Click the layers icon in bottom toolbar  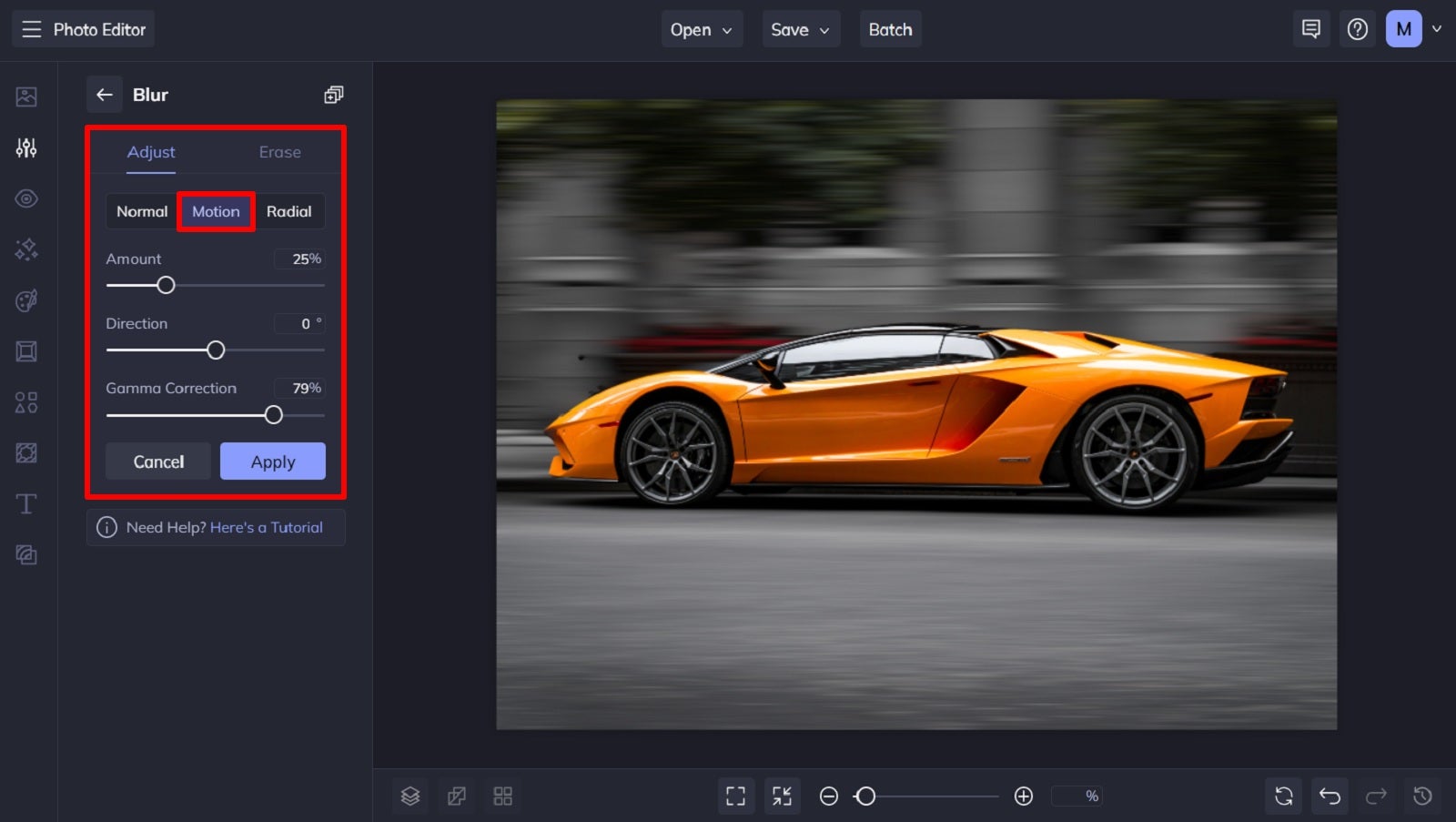tap(409, 796)
